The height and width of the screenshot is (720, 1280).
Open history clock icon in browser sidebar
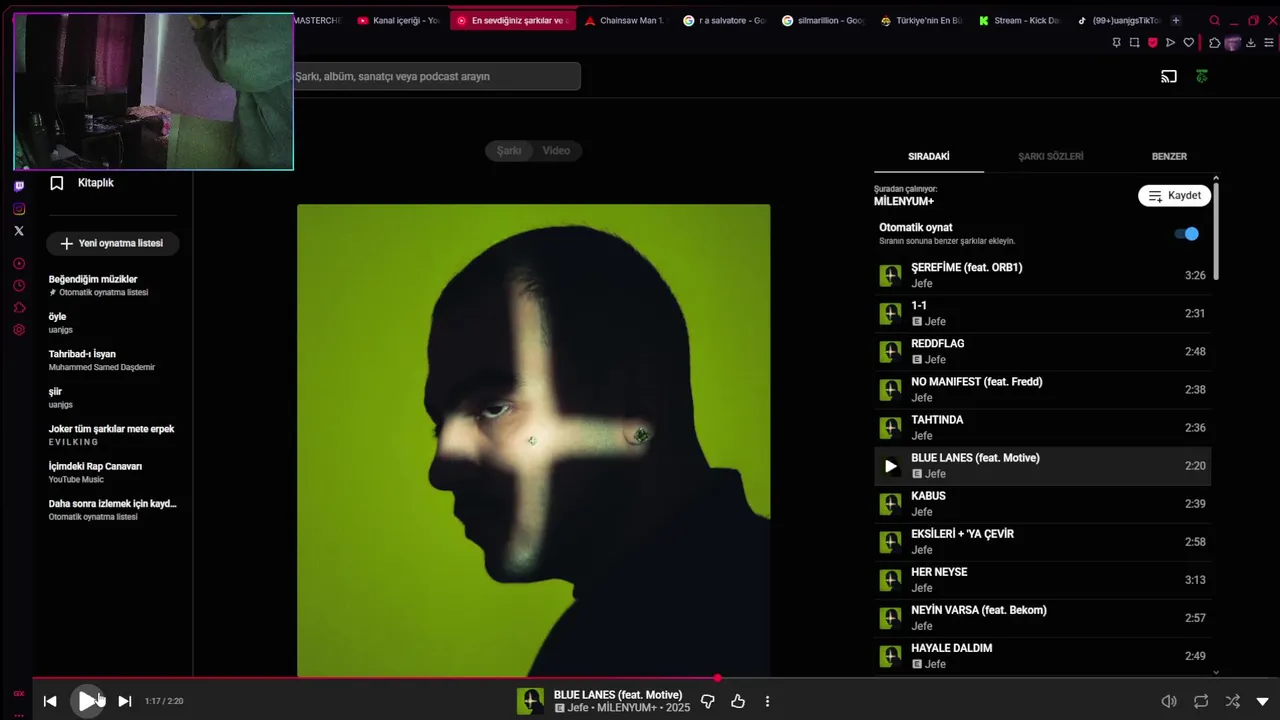point(19,286)
